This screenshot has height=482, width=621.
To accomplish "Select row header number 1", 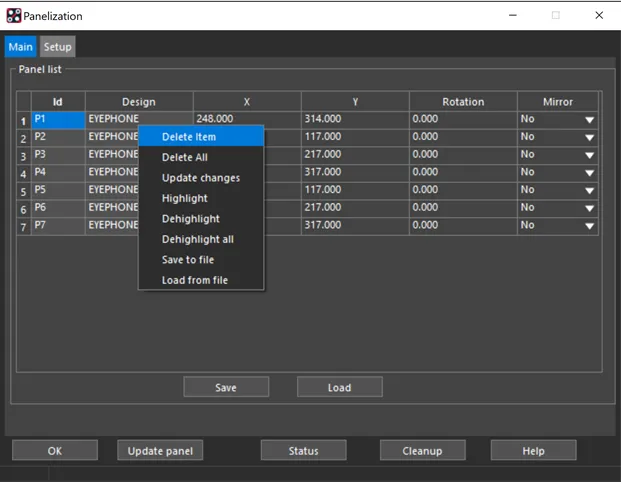I will (x=24, y=120).
